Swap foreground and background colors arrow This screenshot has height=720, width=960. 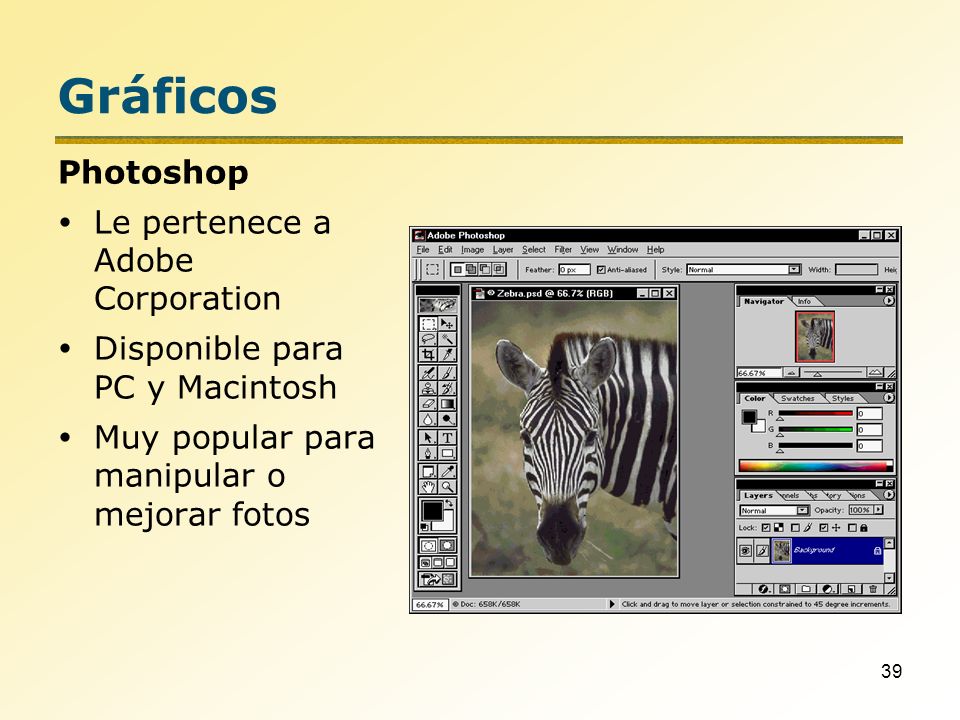tap(450, 503)
